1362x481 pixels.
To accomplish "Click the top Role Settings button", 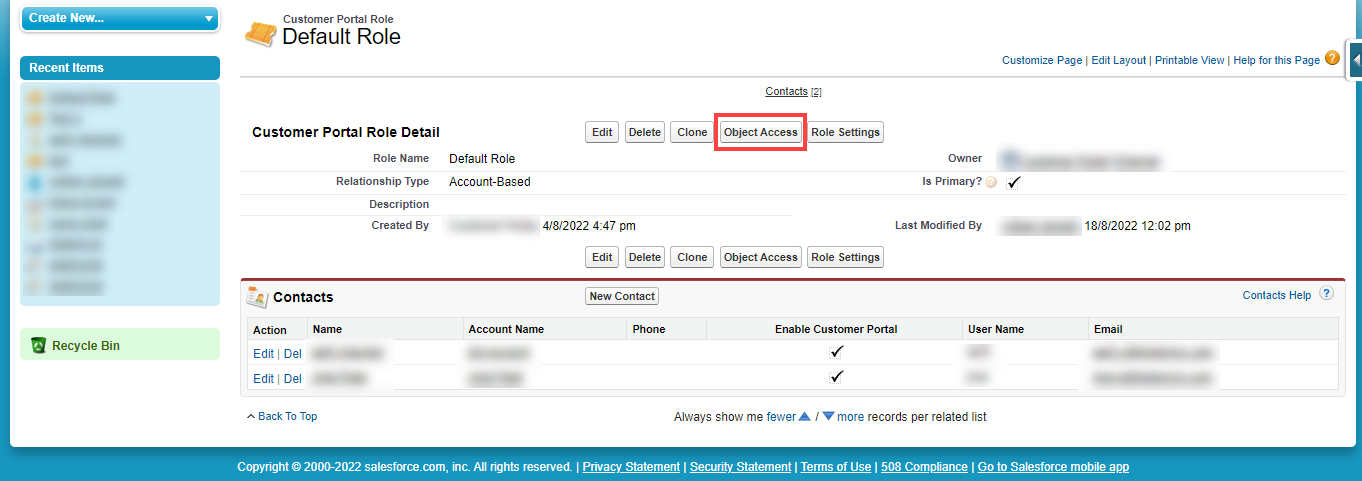I will (845, 132).
